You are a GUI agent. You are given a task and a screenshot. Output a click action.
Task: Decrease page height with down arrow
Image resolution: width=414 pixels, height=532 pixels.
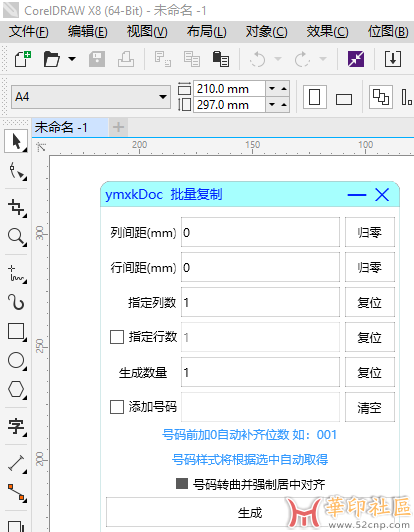point(272,105)
